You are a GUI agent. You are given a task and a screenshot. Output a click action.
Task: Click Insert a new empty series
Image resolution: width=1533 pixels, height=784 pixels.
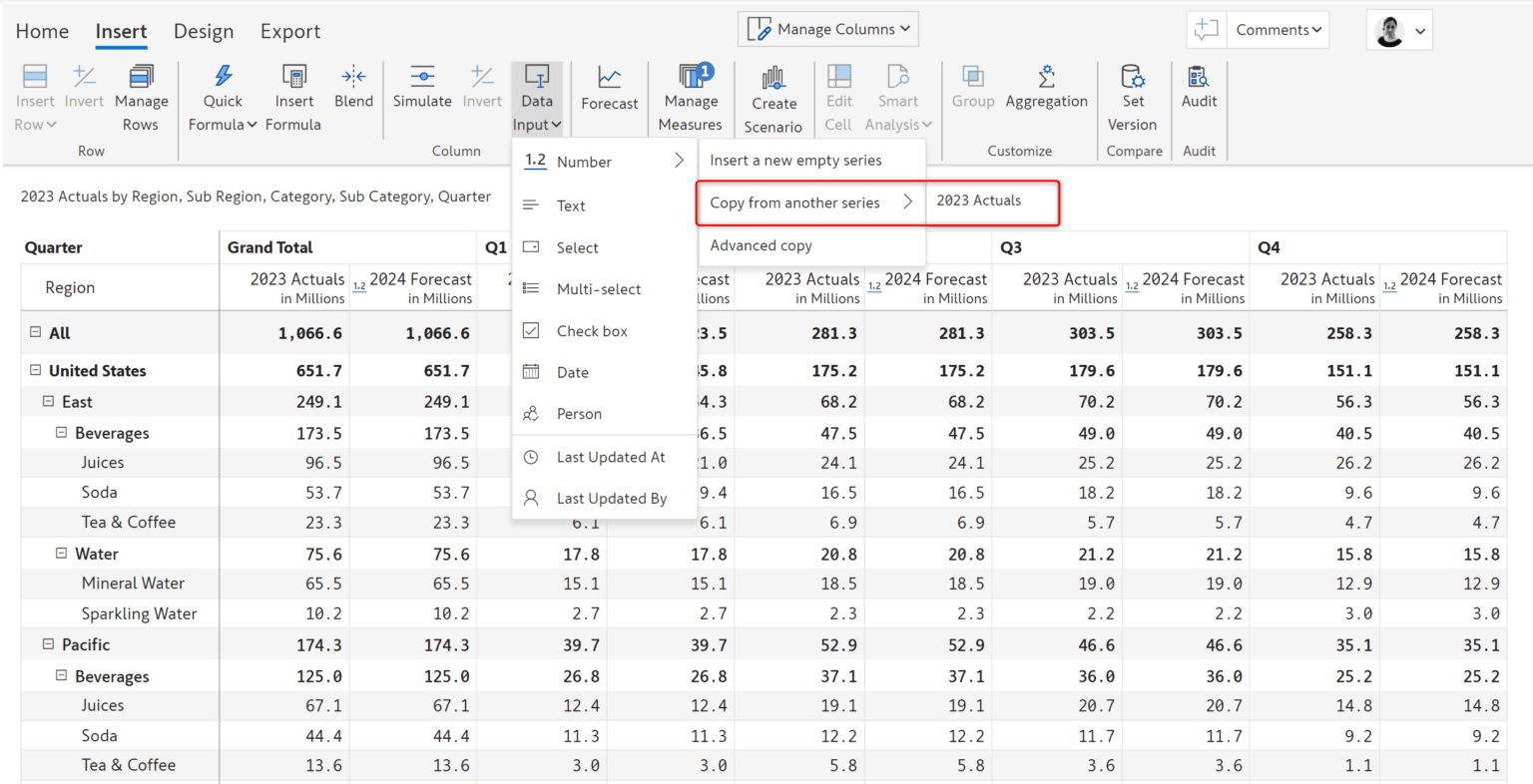point(795,160)
